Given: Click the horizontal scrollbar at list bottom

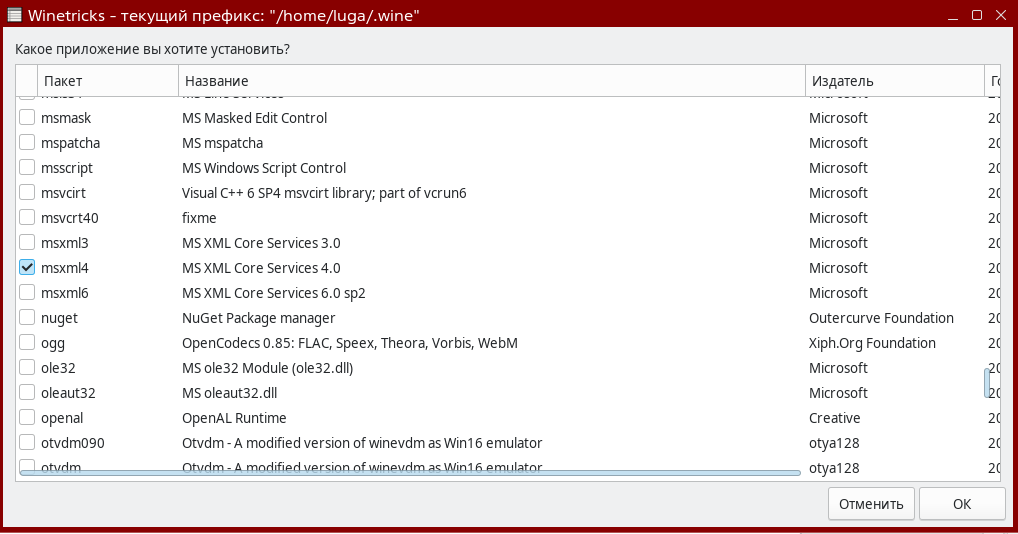Looking at the screenshot, I should (x=410, y=473).
